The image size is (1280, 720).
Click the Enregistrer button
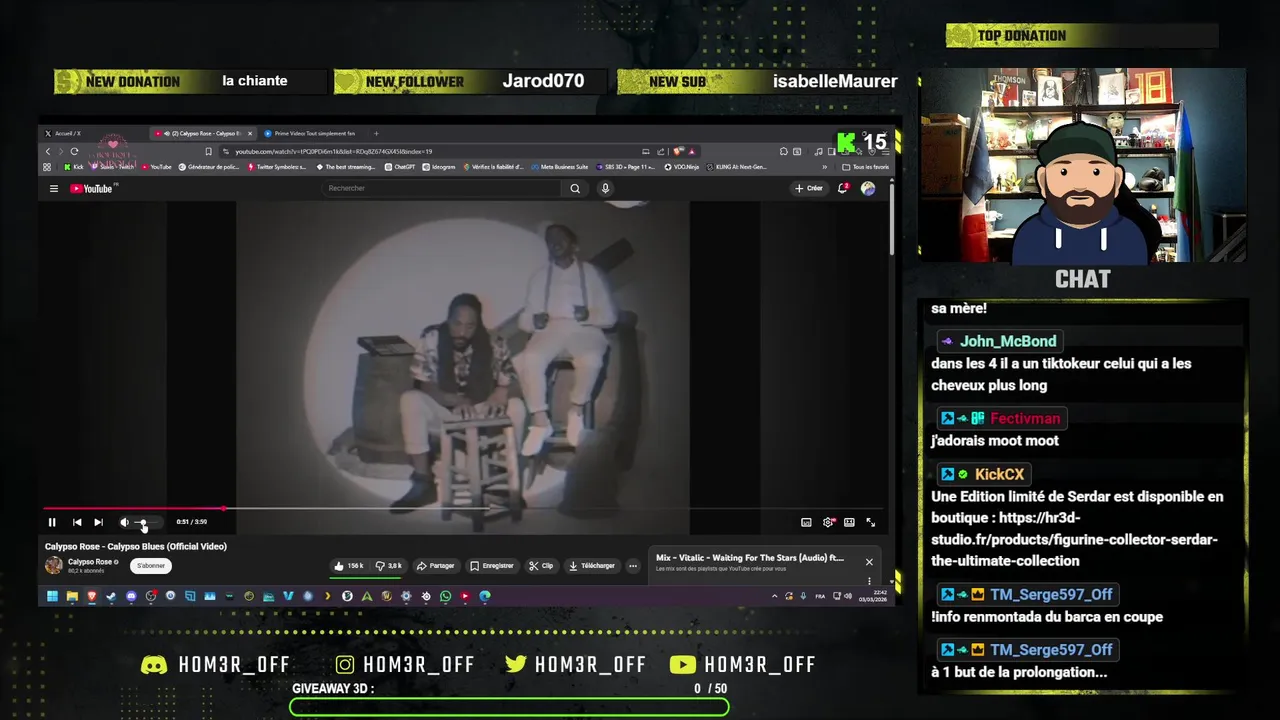492,566
